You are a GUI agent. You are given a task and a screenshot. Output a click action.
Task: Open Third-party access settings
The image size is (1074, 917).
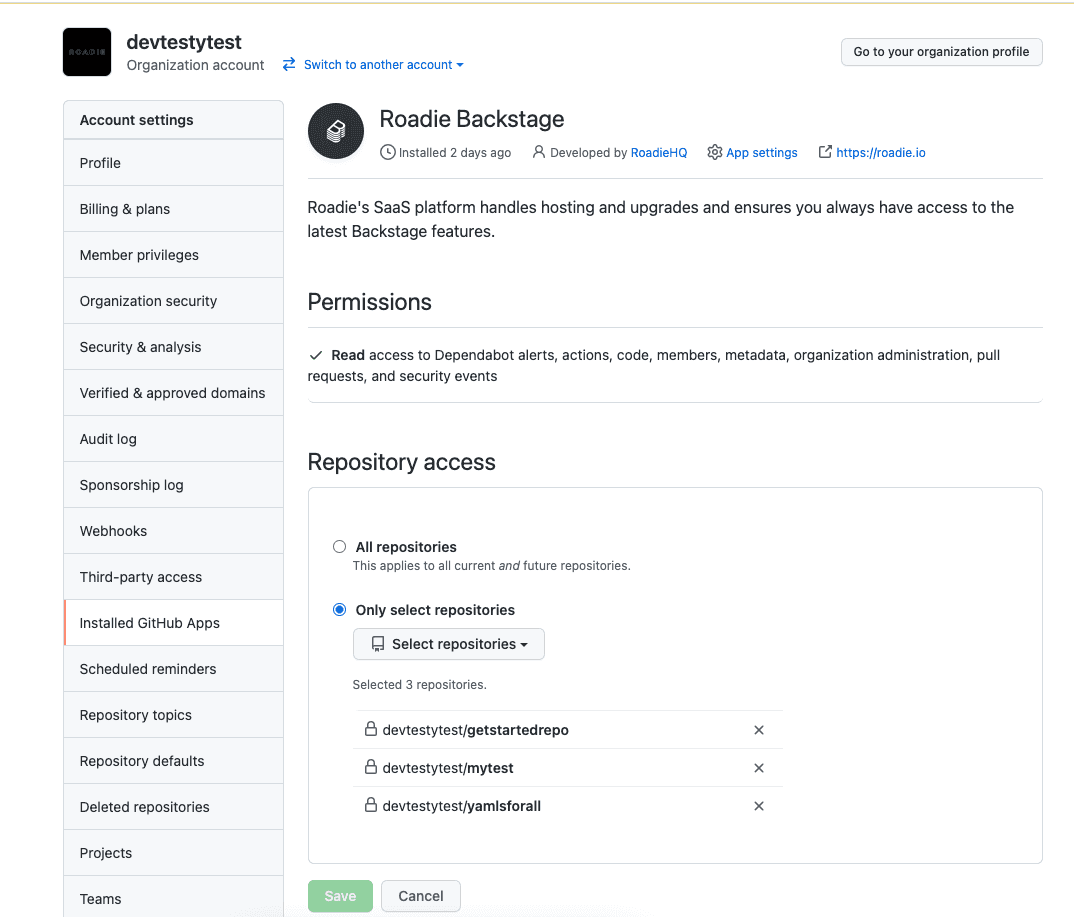point(173,577)
